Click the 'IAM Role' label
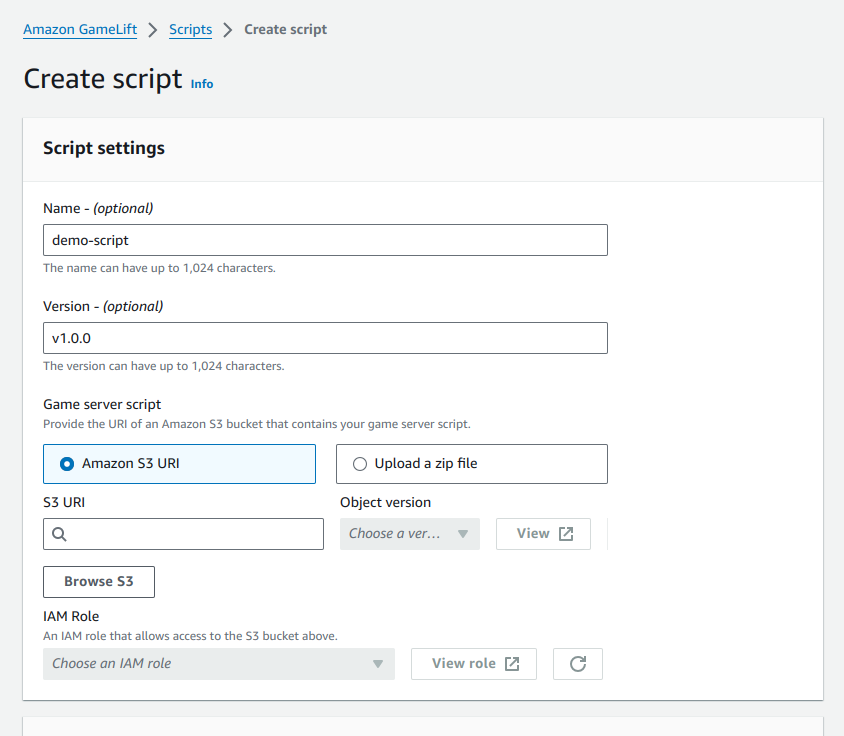Screen dimensions: 844x736 tap(71, 616)
